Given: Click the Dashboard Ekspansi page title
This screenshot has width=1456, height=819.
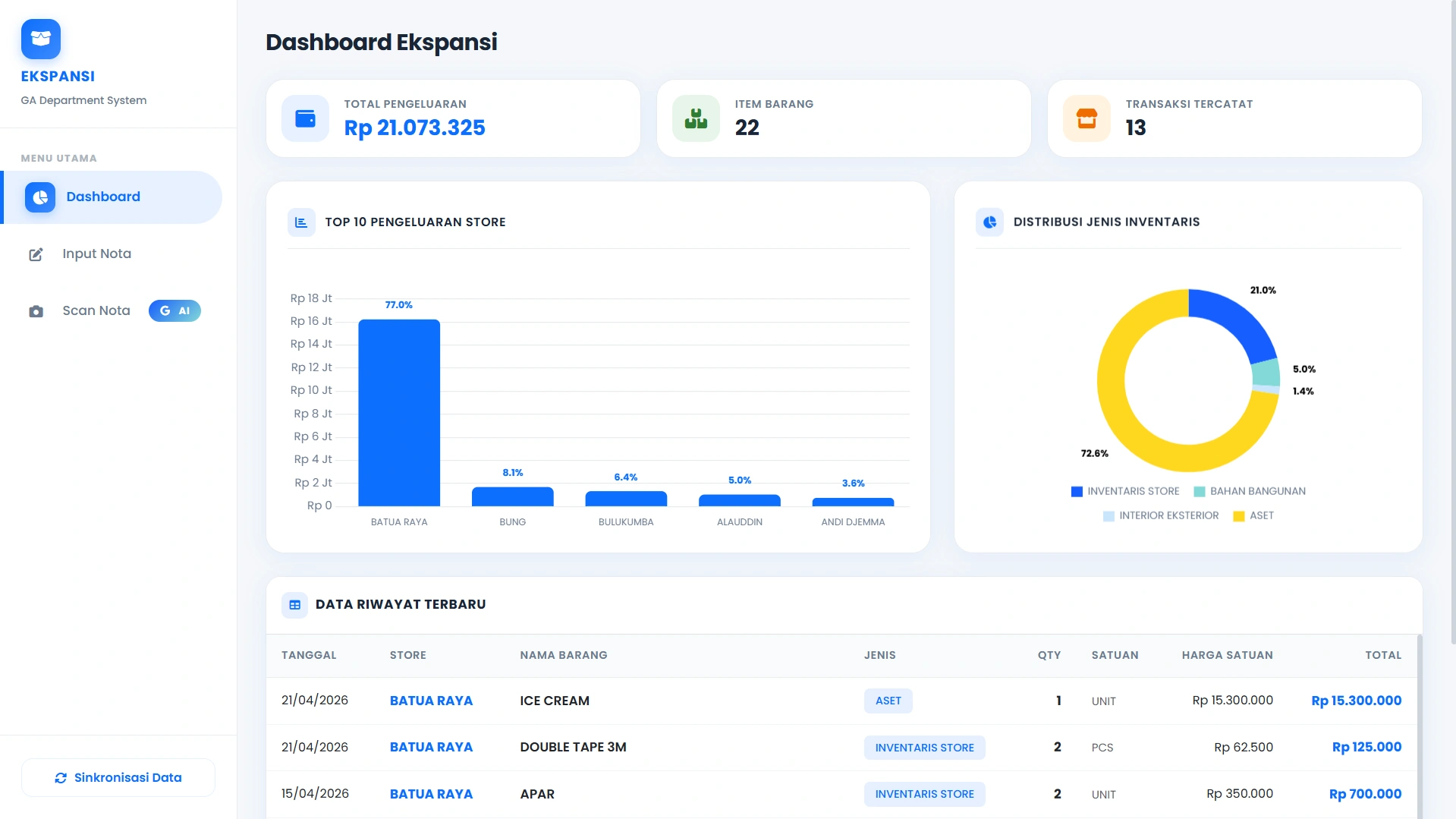Looking at the screenshot, I should tap(382, 43).
